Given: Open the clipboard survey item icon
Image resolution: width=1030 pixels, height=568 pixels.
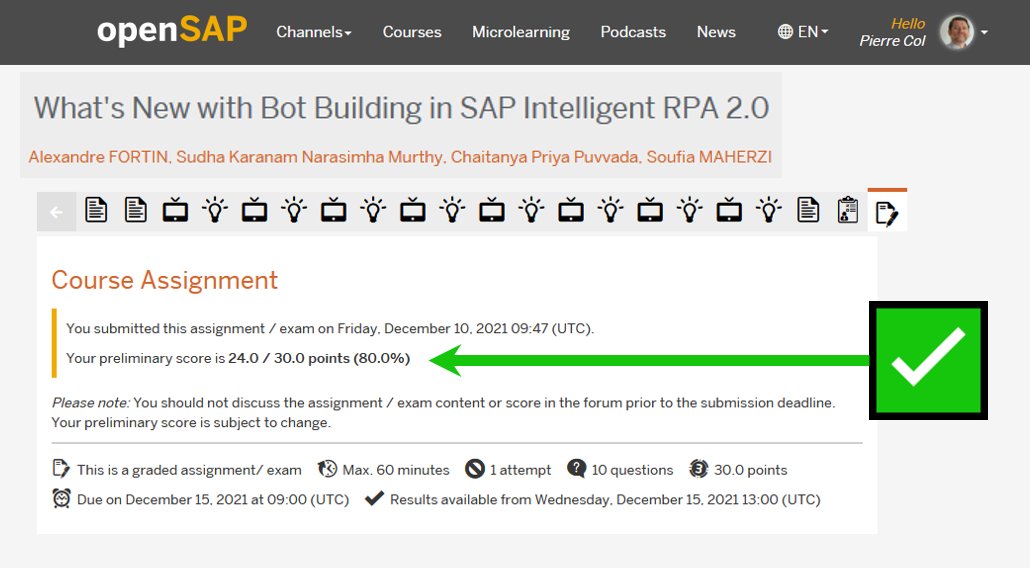Looking at the screenshot, I should point(848,210).
